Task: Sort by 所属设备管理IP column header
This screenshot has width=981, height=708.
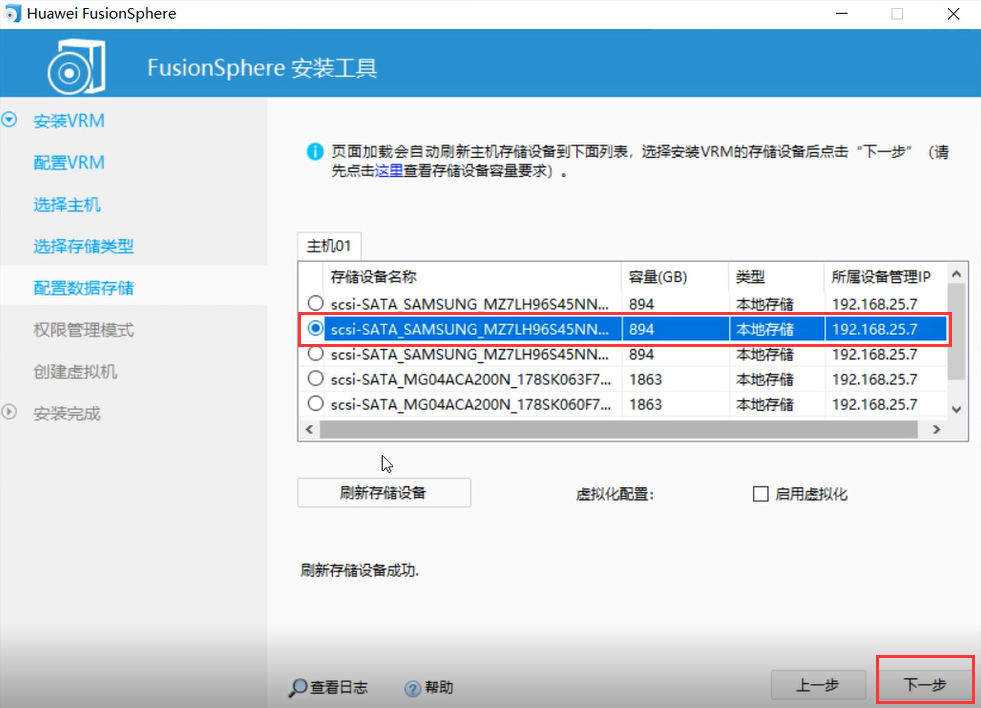Action: point(885,276)
